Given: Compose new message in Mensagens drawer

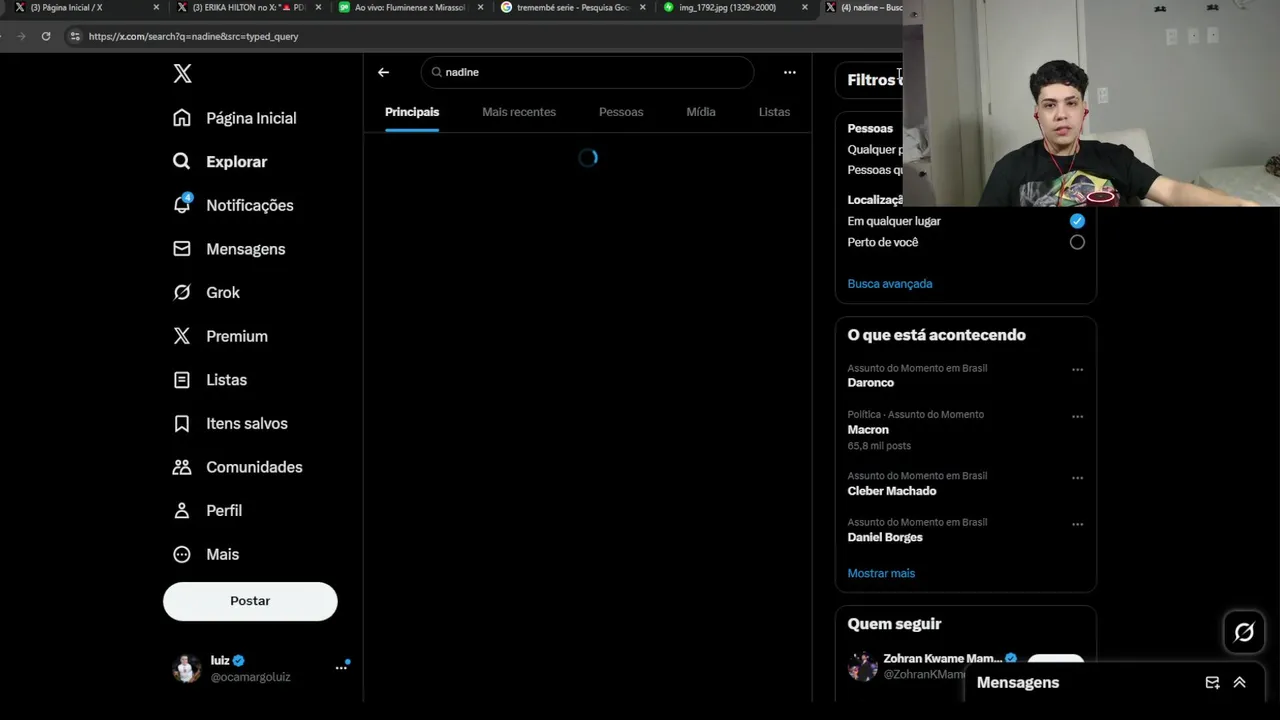Looking at the screenshot, I should click(1212, 683).
